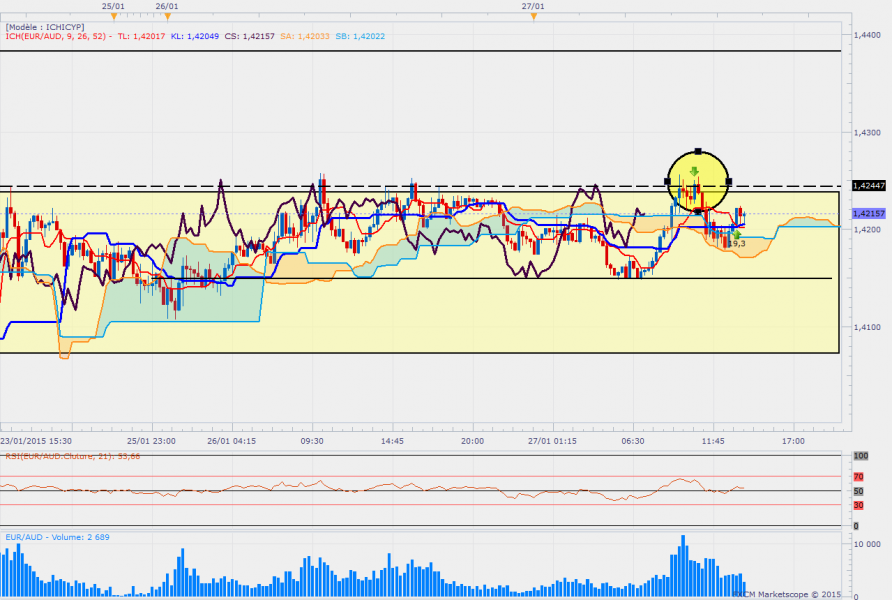Screen dimensions: 892x600
Task: Grab the left handle of the yellow ellipse
Action: (667, 181)
